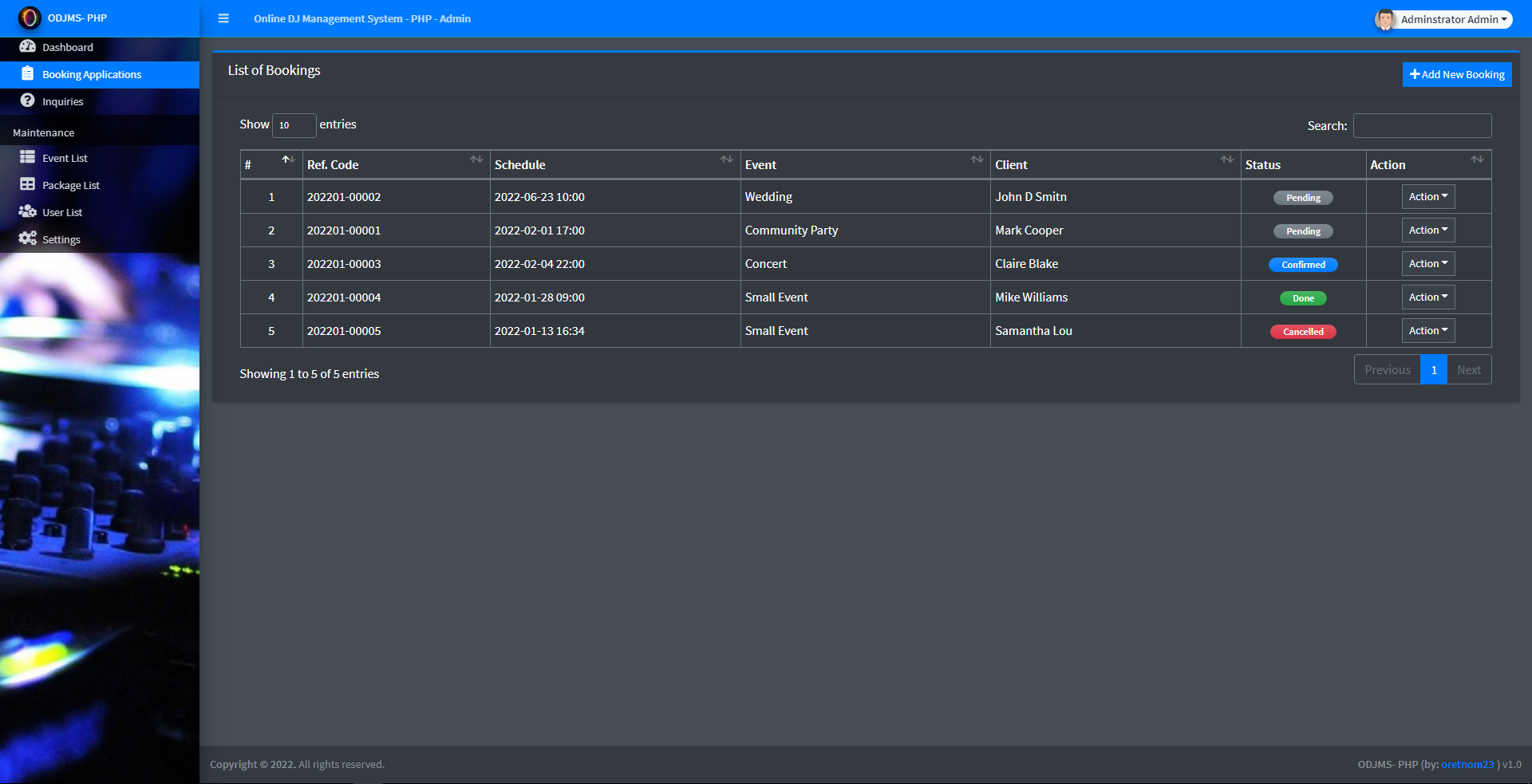Click the Dashboard gauge icon

(x=28, y=47)
